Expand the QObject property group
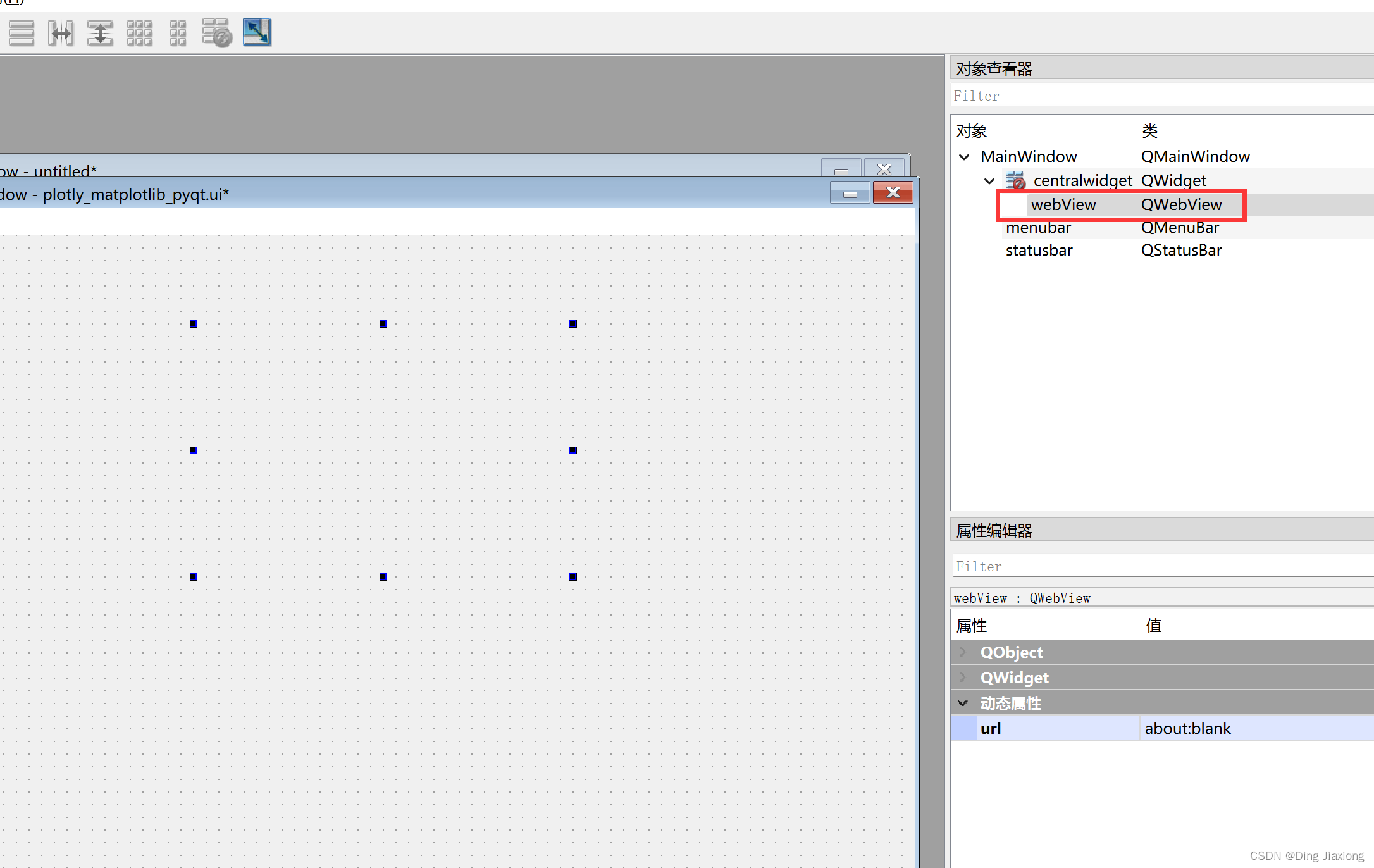Screen dimensions: 1374x868 963,652
